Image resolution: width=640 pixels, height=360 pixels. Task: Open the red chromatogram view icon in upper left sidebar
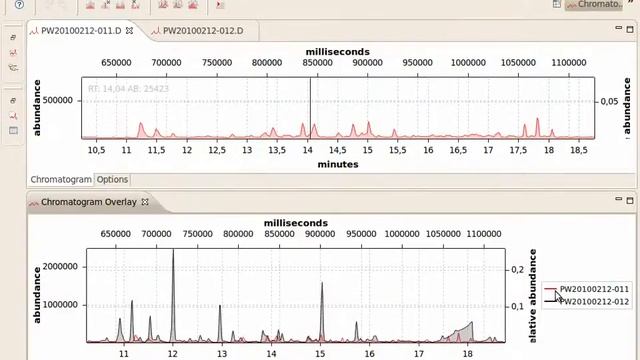(x=13, y=53)
